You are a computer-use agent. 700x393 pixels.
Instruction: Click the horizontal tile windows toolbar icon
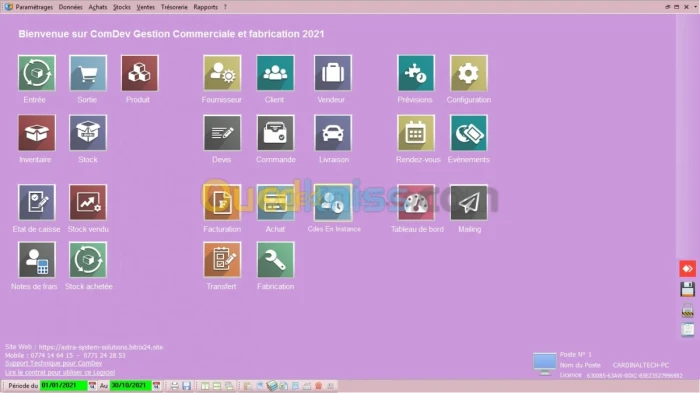[x=217, y=385]
